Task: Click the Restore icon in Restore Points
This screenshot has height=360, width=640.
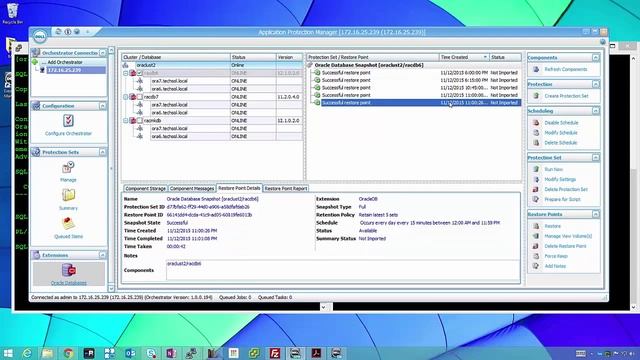Action: (x=536, y=226)
